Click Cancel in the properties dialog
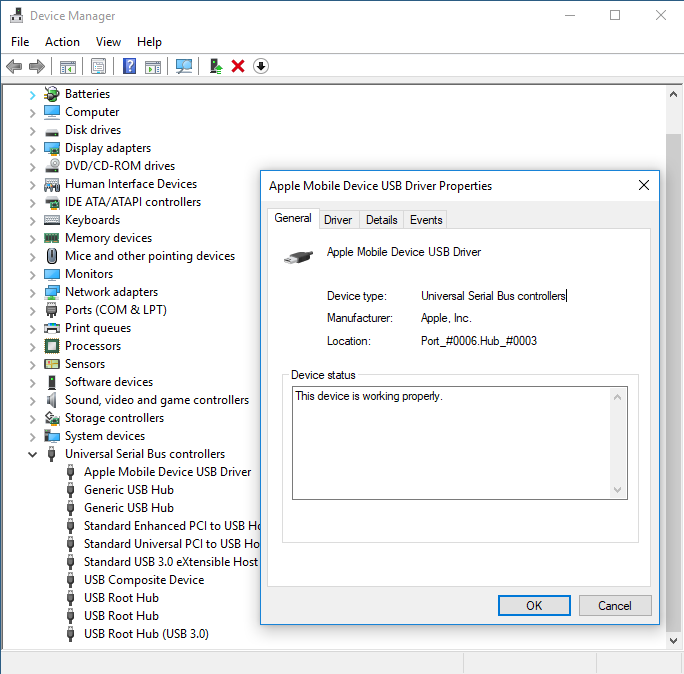Screen dimensions: 684x674 click(614, 605)
